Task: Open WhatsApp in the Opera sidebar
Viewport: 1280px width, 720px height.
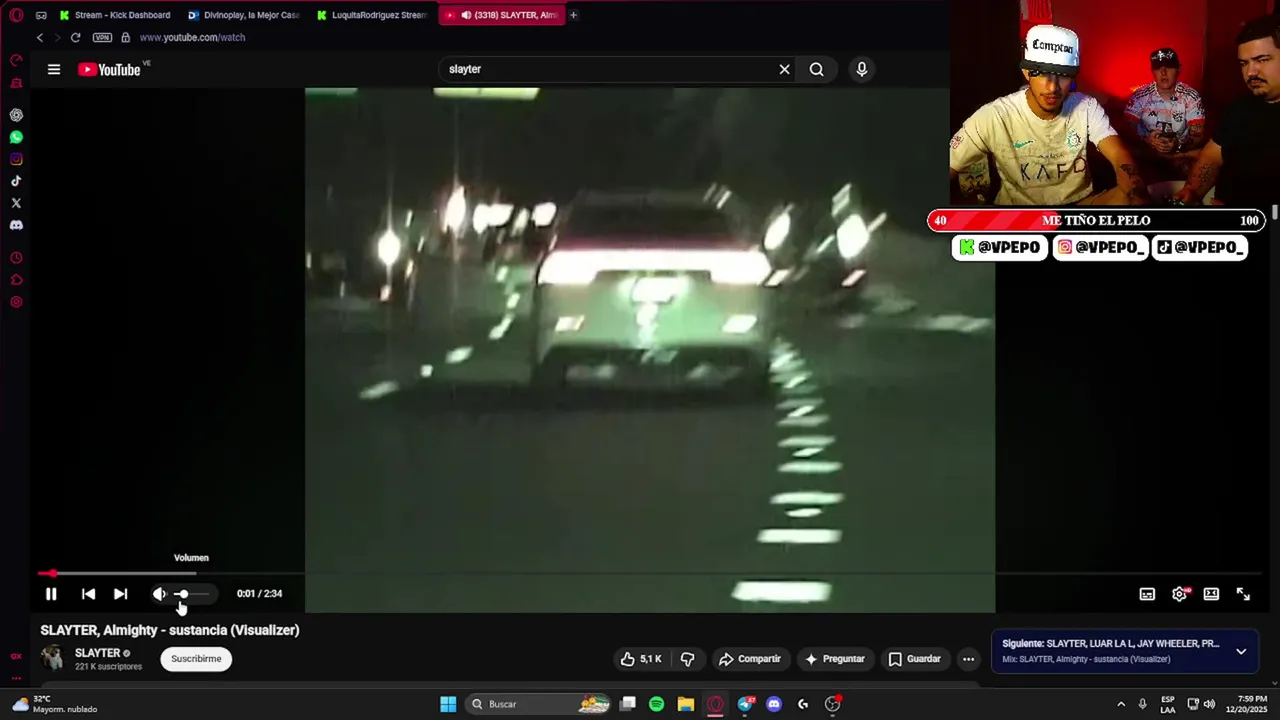Action: (x=16, y=137)
